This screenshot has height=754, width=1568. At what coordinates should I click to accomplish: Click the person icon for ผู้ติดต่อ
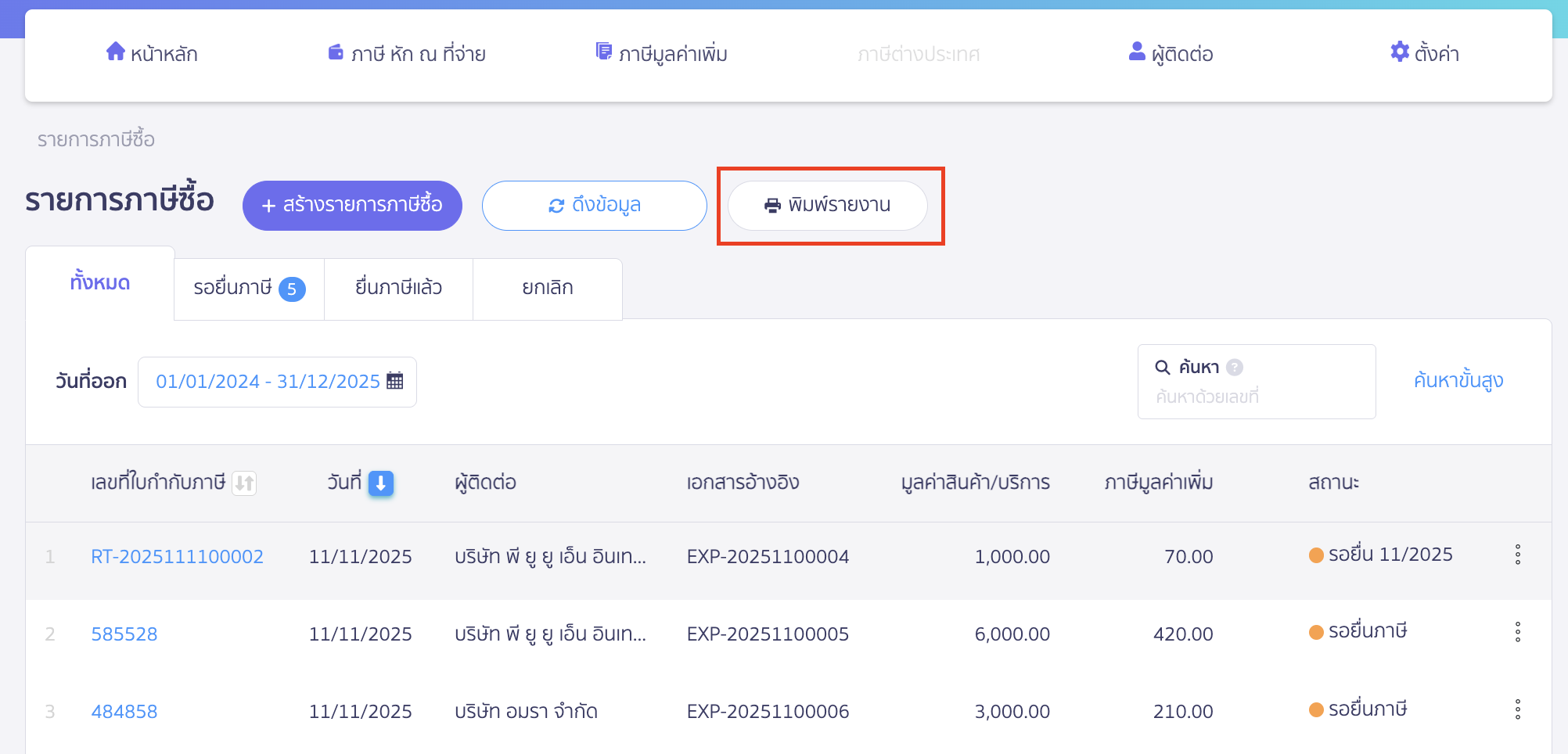click(x=1137, y=52)
